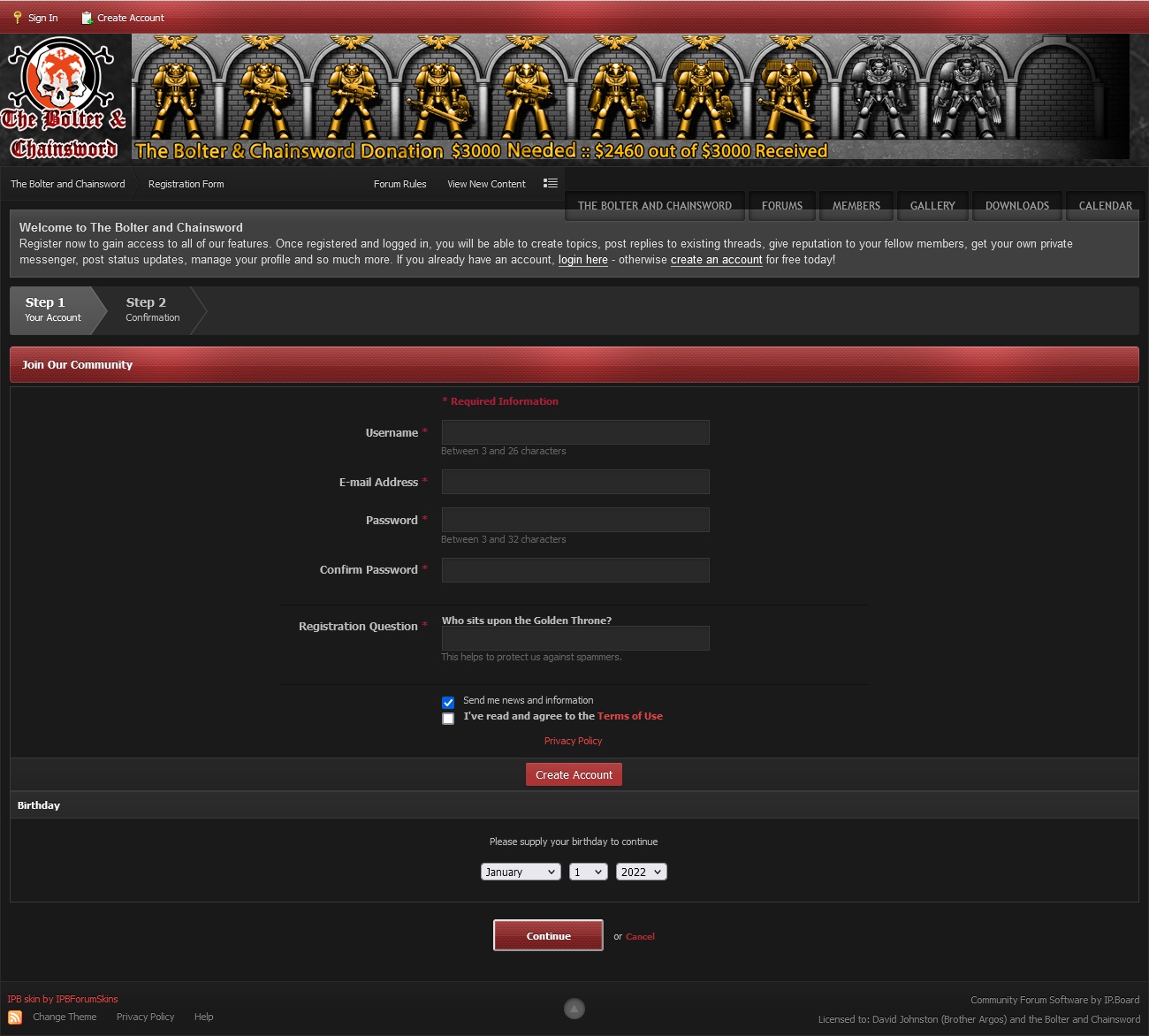This screenshot has height=1036, width=1149.
Task: Open the birthday month dropdown
Action: pos(521,872)
